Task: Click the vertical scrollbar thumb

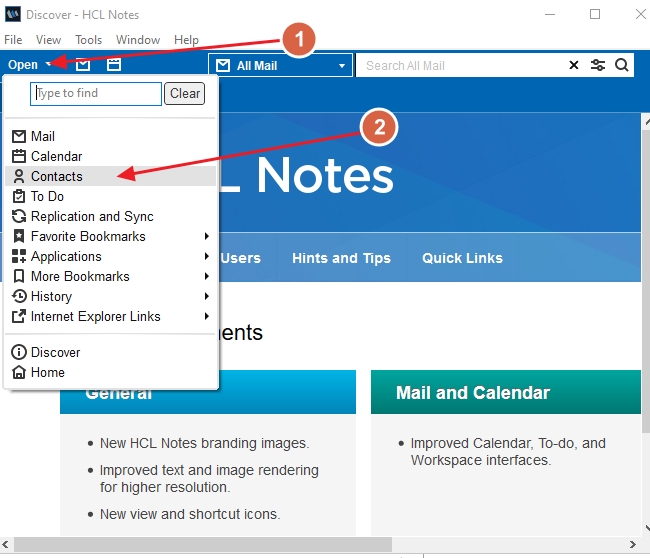Action: click(646, 281)
